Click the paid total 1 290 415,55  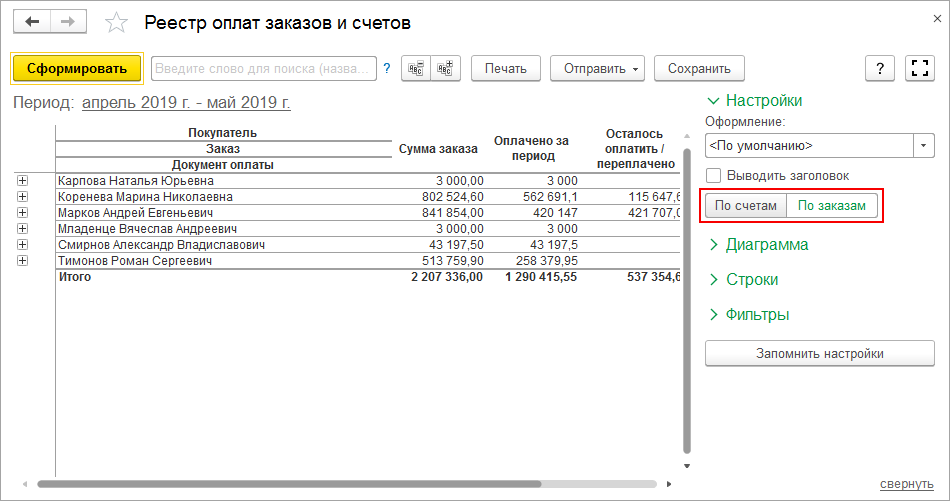point(541,277)
